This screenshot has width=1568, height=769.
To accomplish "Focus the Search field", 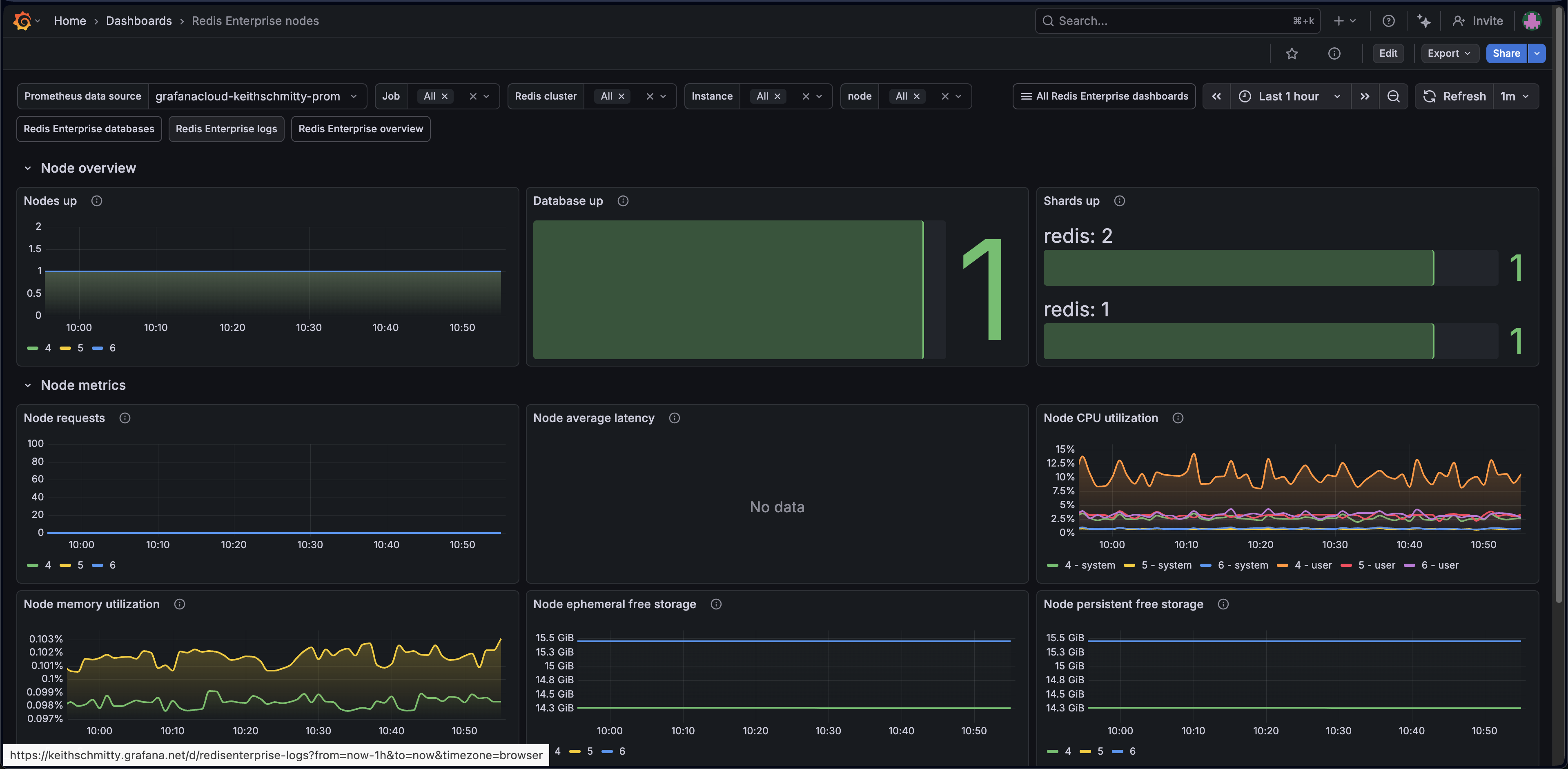I will tap(1178, 21).
